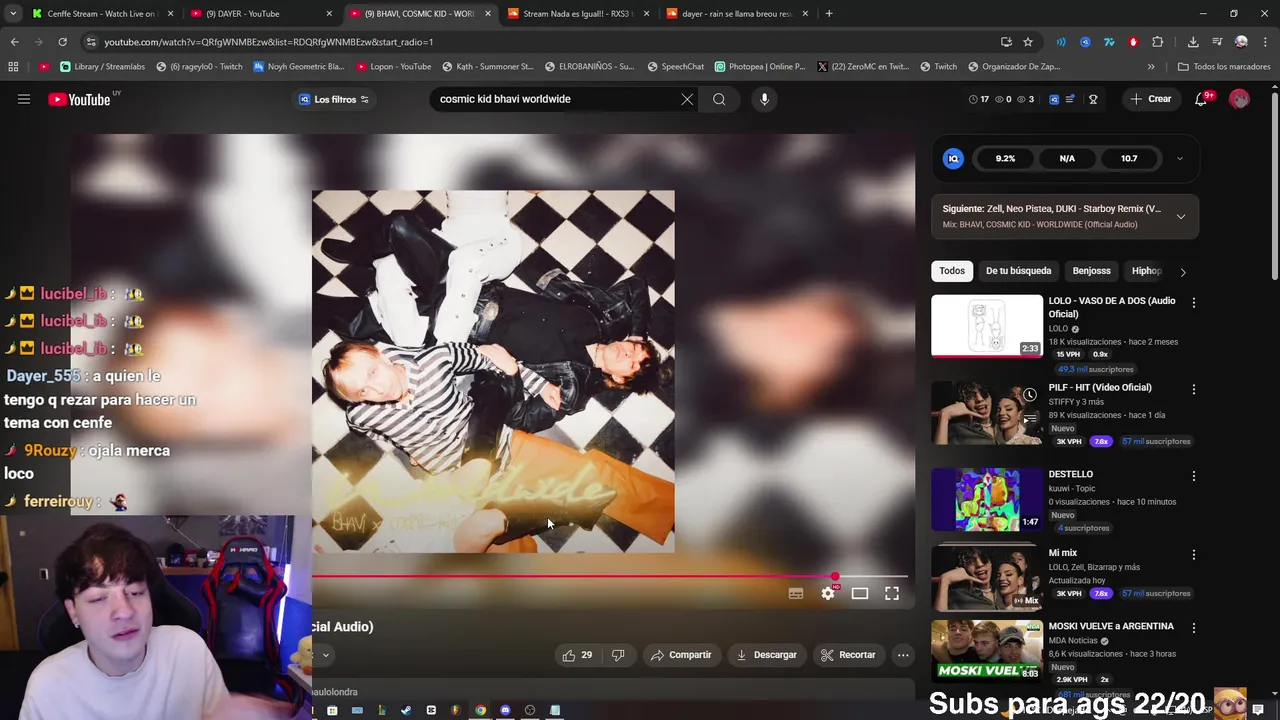The width and height of the screenshot is (1280, 720).
Task: Open options for LOLO - VASO DE A DOS
Action: pyautogui.click(x=1193, y=302)
